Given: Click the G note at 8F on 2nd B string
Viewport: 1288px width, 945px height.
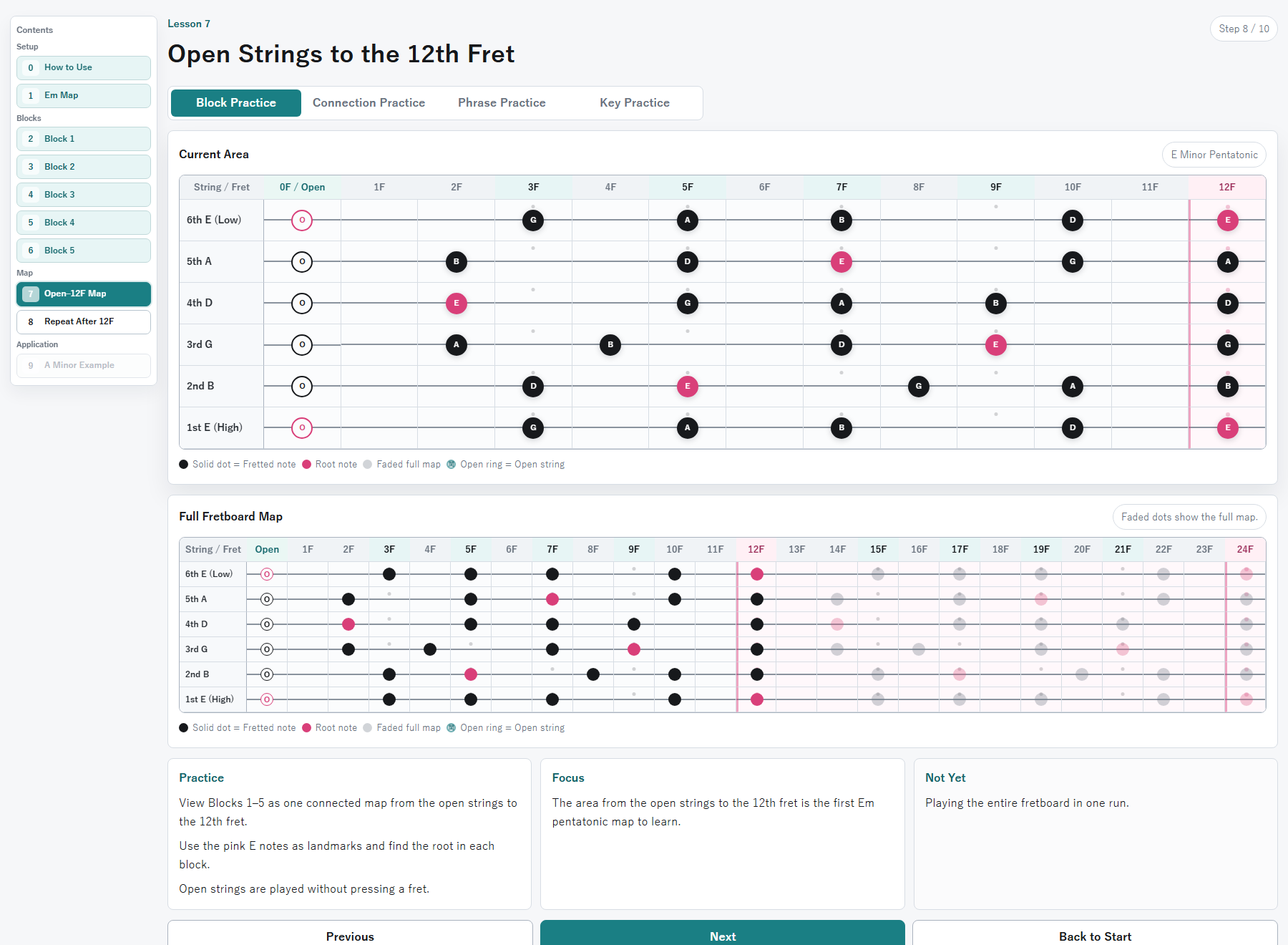Looking at the screenshot, I should [x=919, y=386].
